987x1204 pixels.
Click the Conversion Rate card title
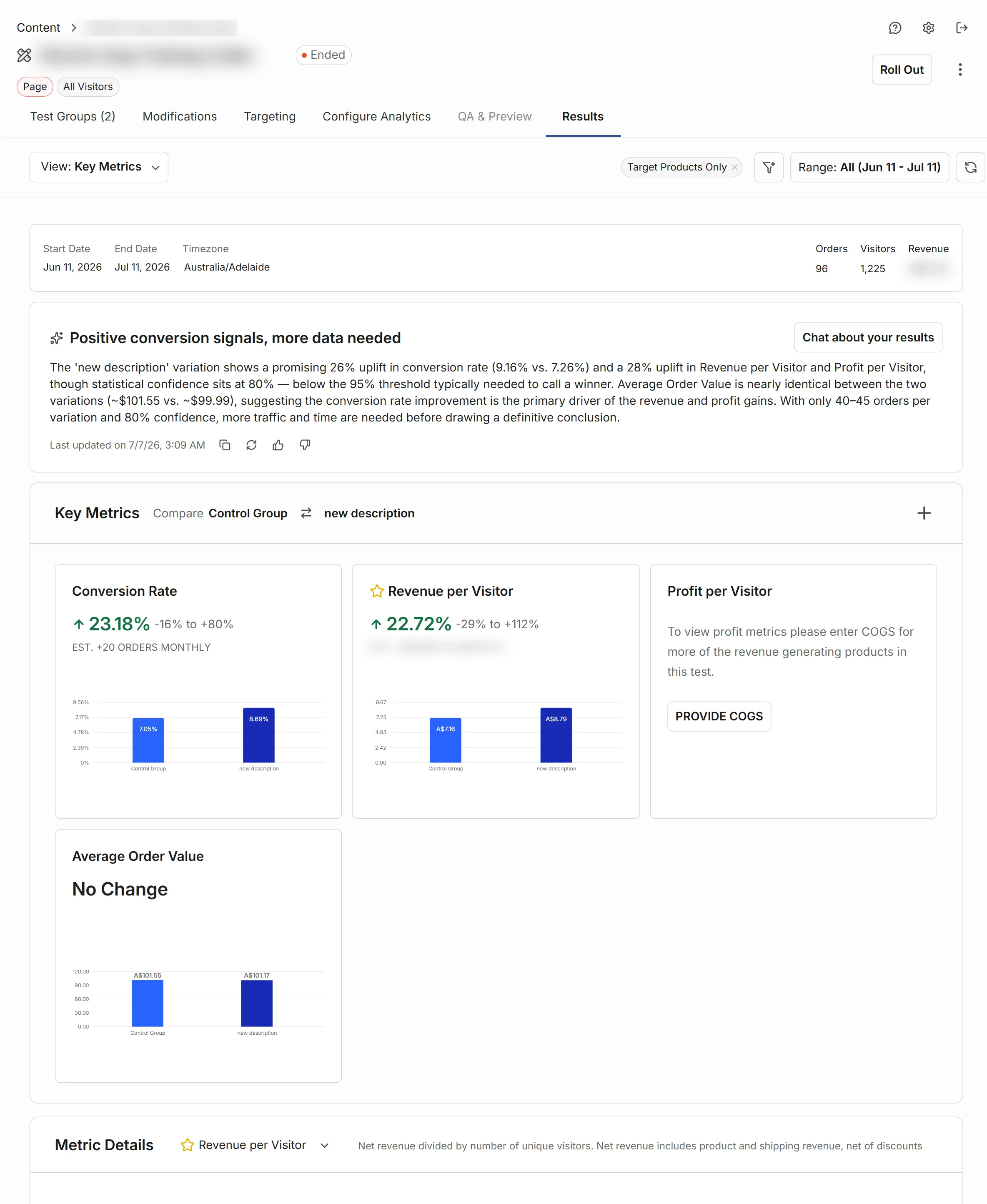(x=125, y=591)
